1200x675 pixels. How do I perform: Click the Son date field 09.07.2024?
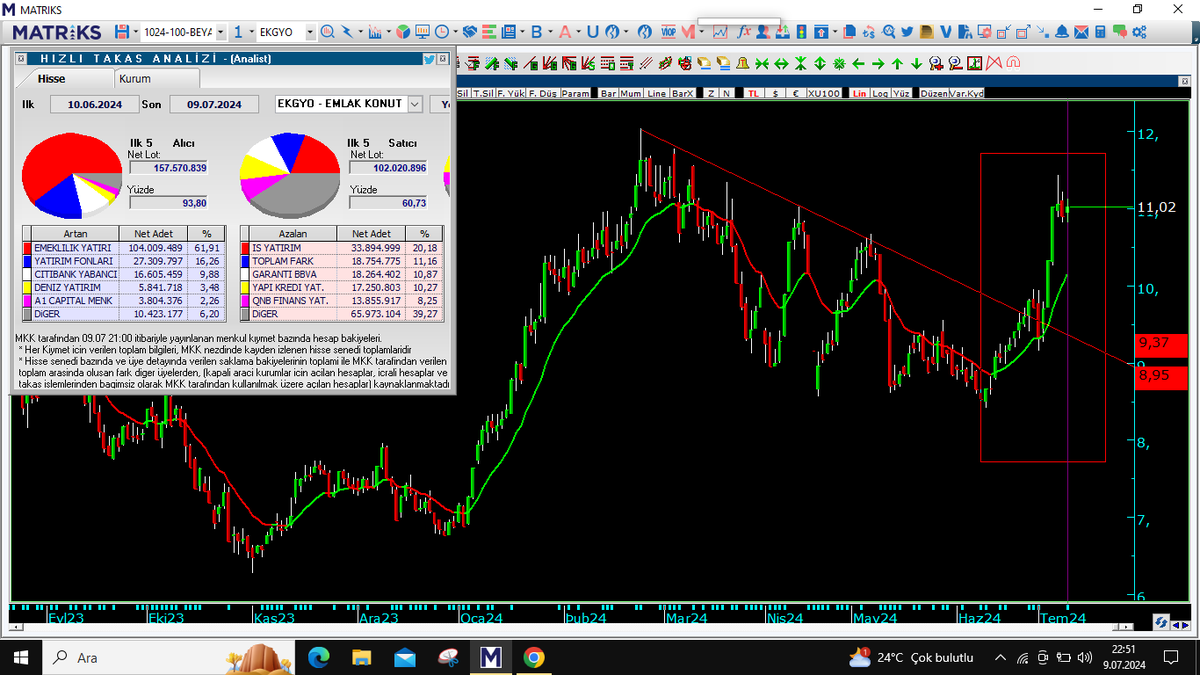(x=214, y=104)
